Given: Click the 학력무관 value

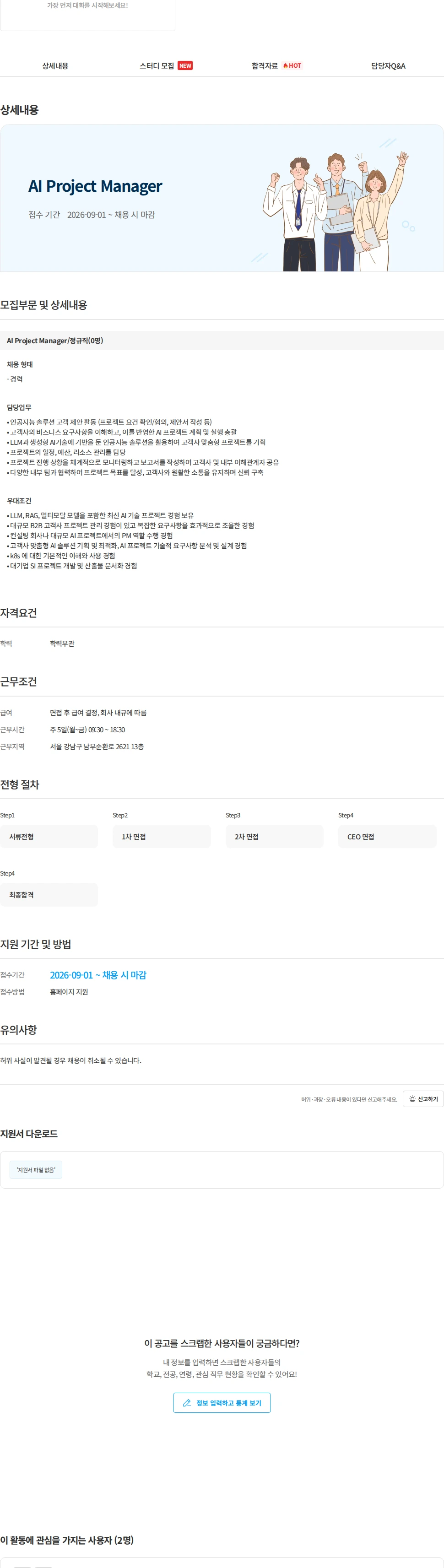Looking at the screenshot, I should point(62,643).
